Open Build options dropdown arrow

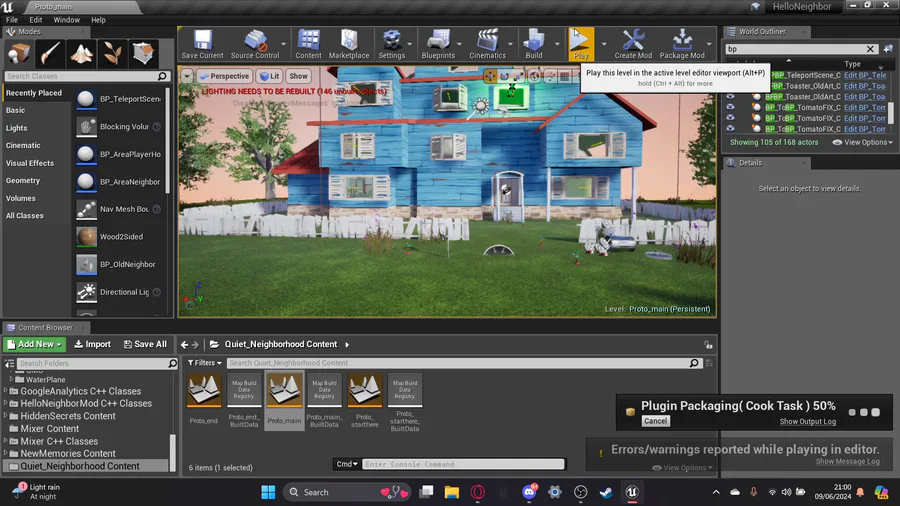click(557, 44)
